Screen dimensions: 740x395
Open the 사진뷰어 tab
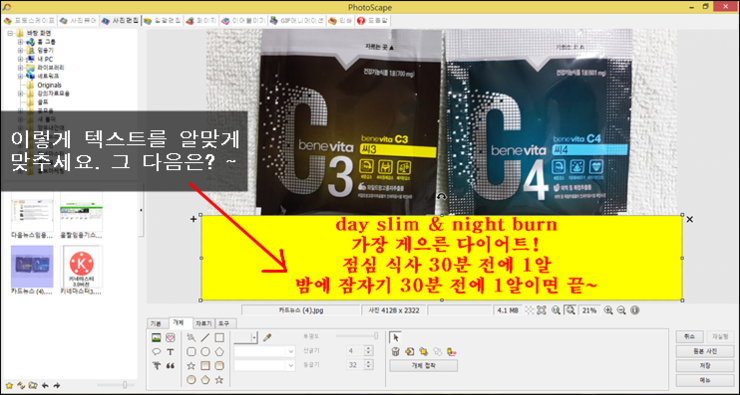tap(78, 21)
